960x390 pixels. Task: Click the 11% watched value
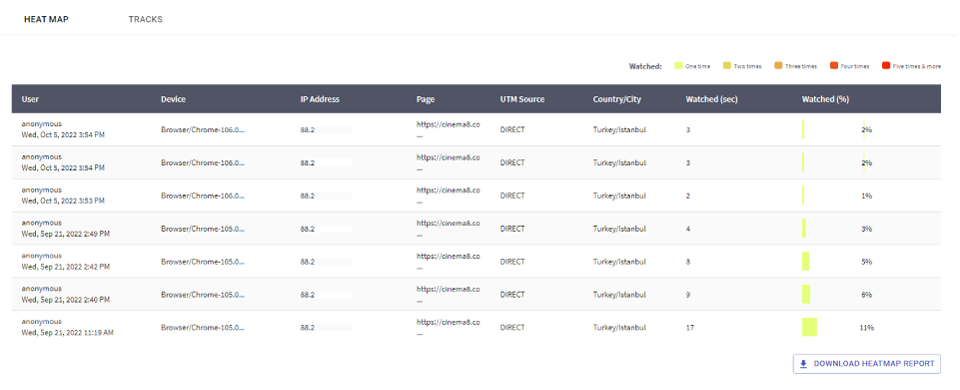pyautogui.click(x=866, y=328)
